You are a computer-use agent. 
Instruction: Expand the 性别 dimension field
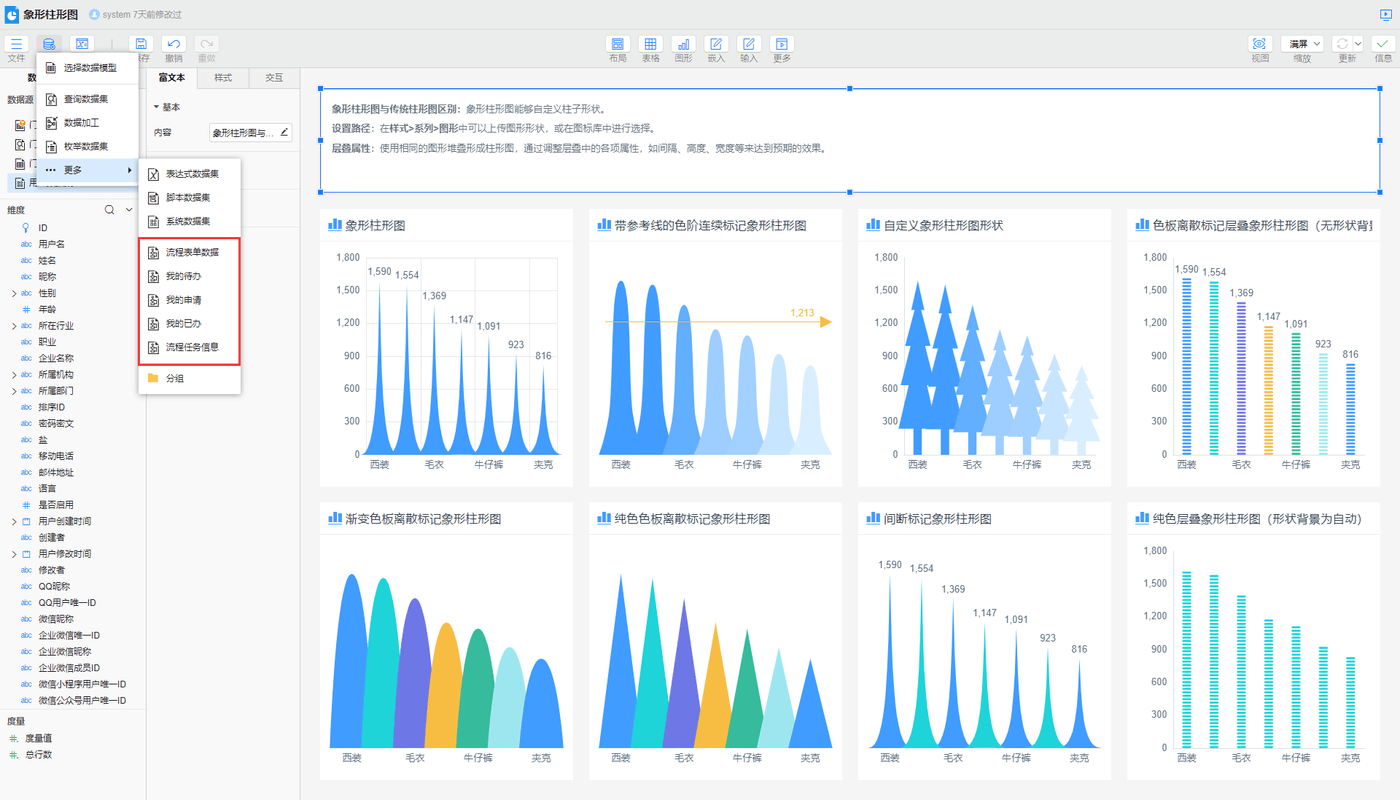point(14,293)
